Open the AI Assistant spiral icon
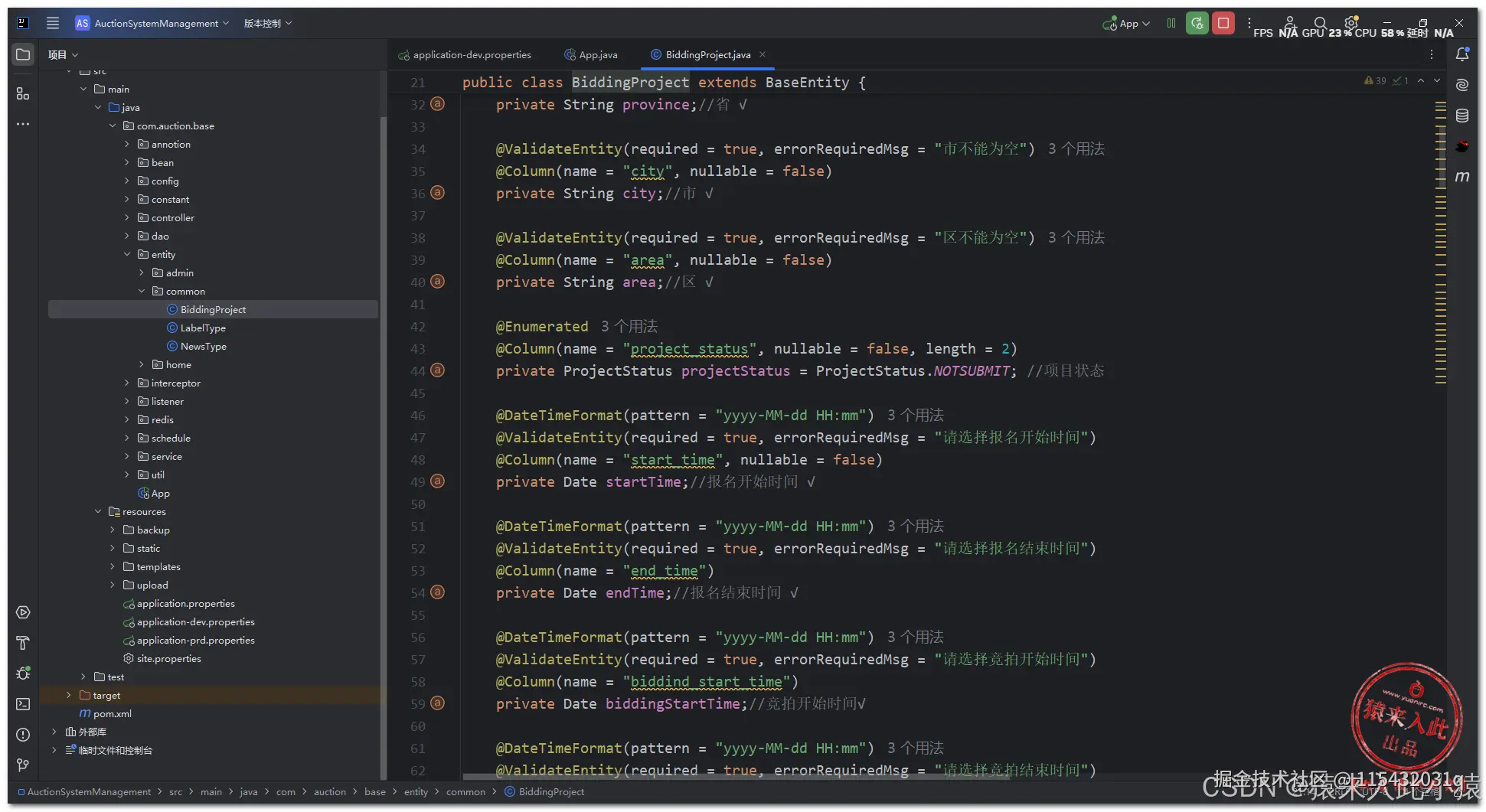This screenshot has width=1486, height=812. 1462,85
